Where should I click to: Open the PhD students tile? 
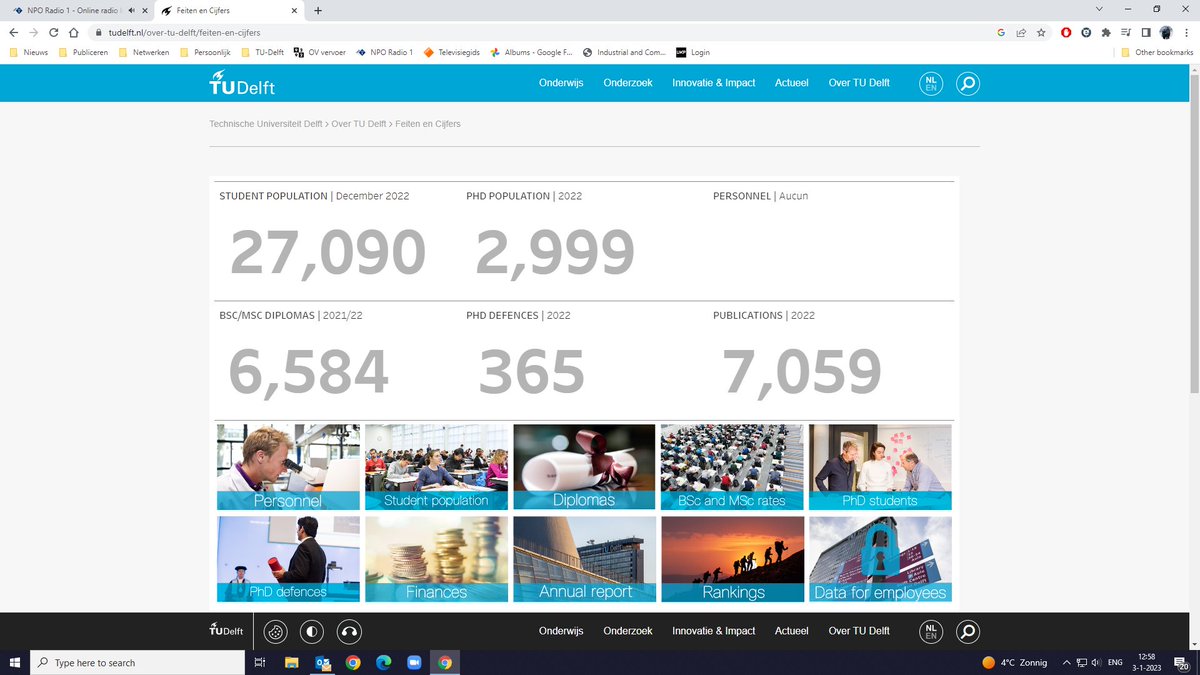click(880, 467)
